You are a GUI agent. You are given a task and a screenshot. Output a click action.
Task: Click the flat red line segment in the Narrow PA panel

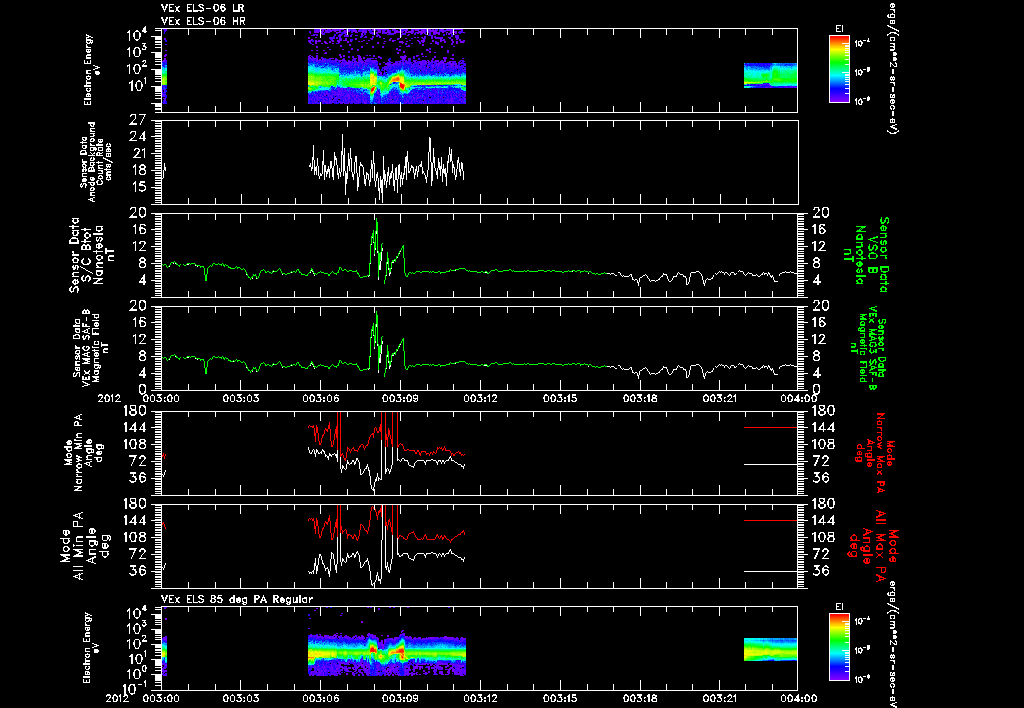click(x=771, y=427)
